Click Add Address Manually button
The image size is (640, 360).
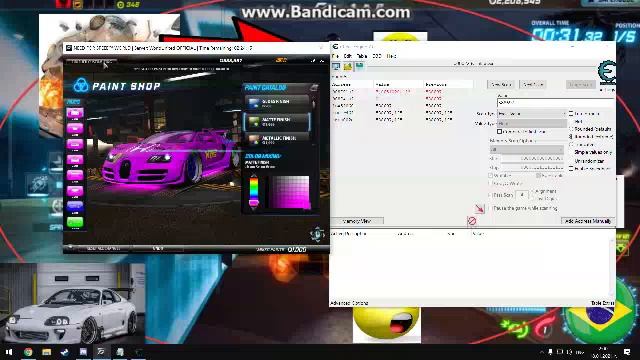coord(588,221)
